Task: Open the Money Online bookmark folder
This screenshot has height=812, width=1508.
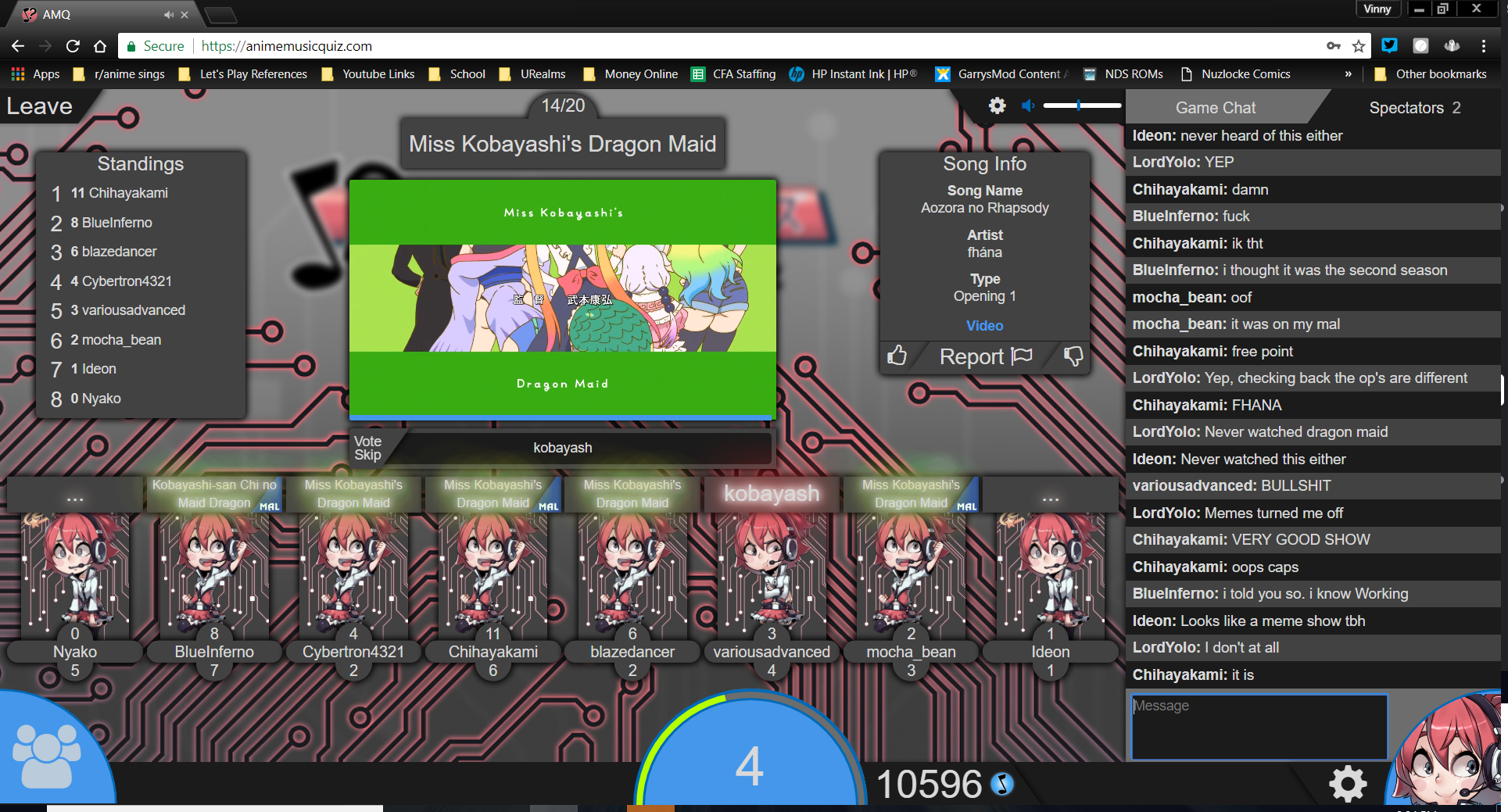Action: coord(630,74)
